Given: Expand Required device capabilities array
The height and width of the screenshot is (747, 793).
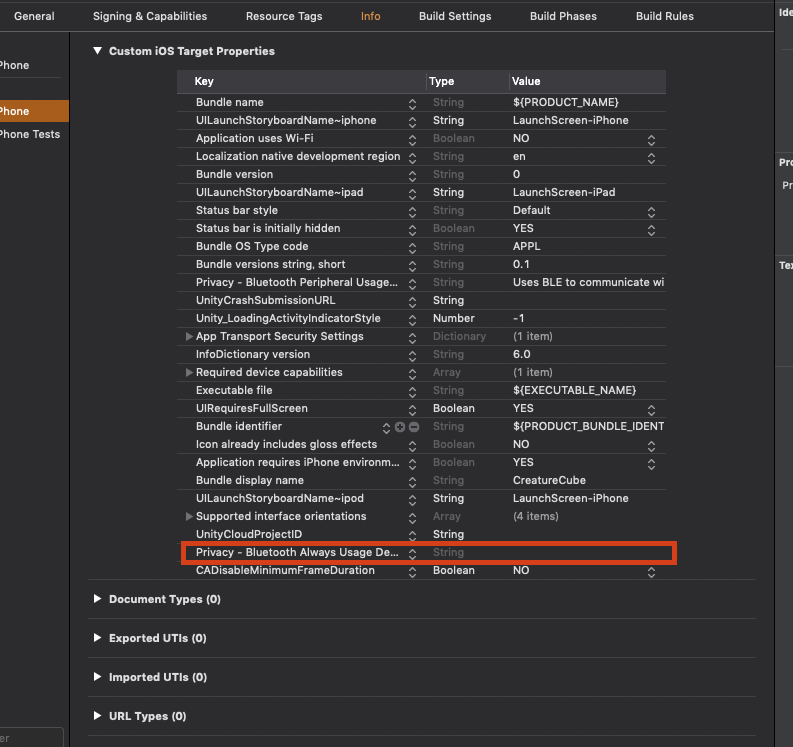Looking at the screenshot, I should pyautogui.click(x=189, y=372).
